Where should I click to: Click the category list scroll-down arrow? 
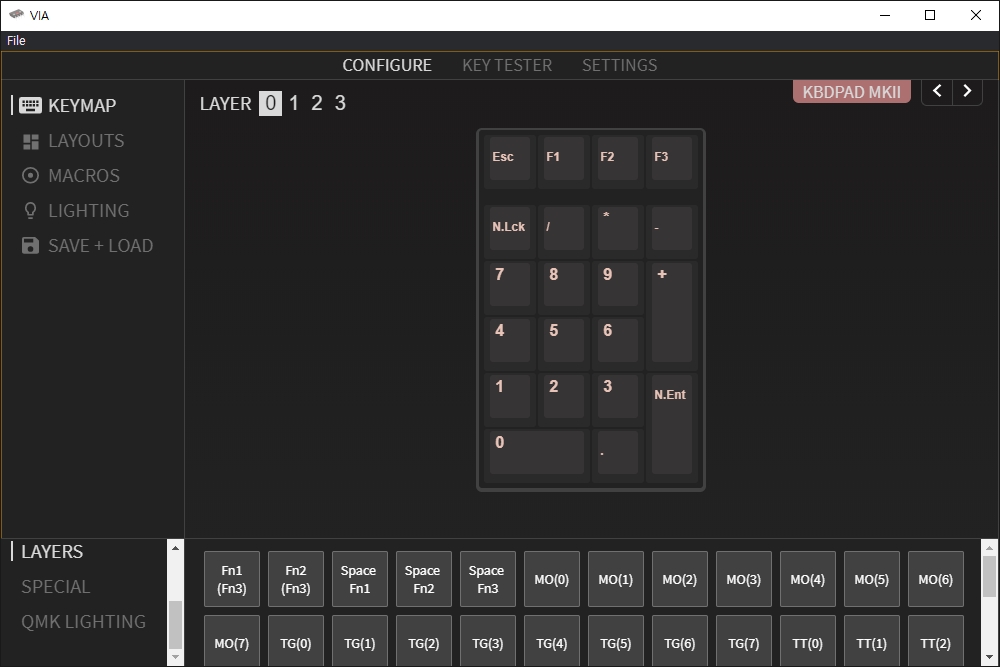tap(175, 657)
